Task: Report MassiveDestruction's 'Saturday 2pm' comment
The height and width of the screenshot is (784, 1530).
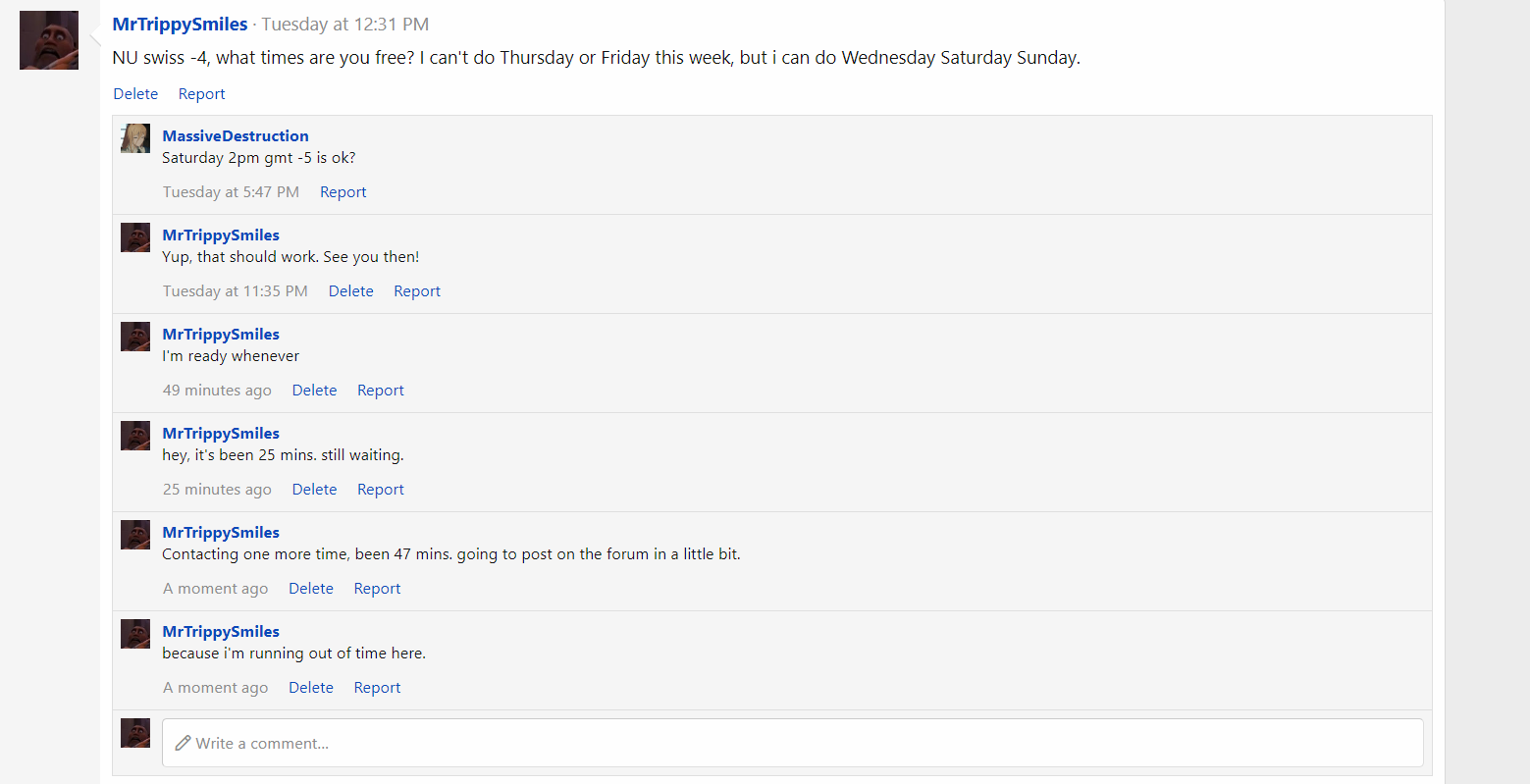Action: (343, 192)
